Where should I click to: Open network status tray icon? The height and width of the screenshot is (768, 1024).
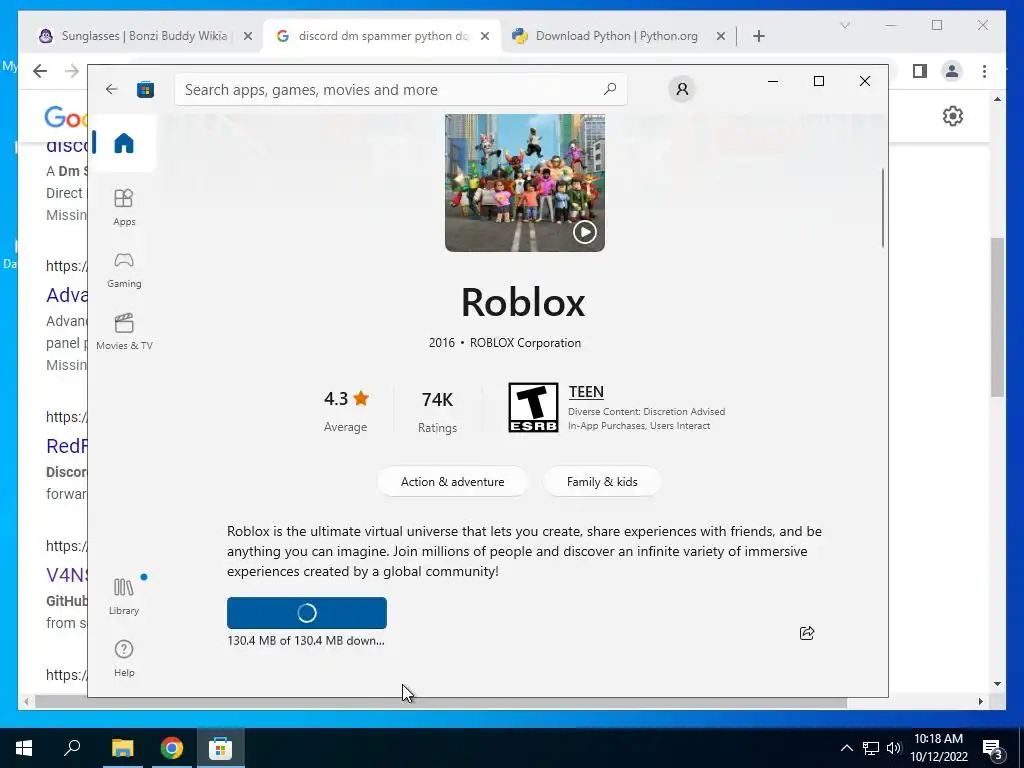(x=871, y=748)
